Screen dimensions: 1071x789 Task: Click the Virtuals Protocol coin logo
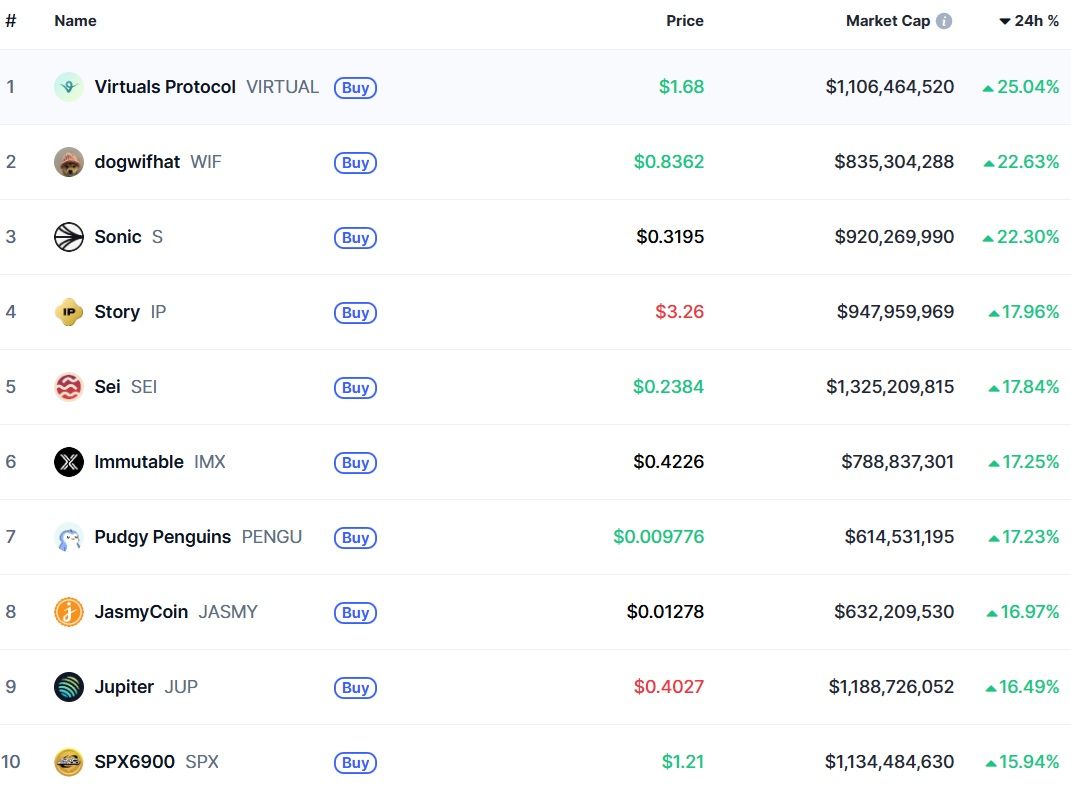click(68, 87)
